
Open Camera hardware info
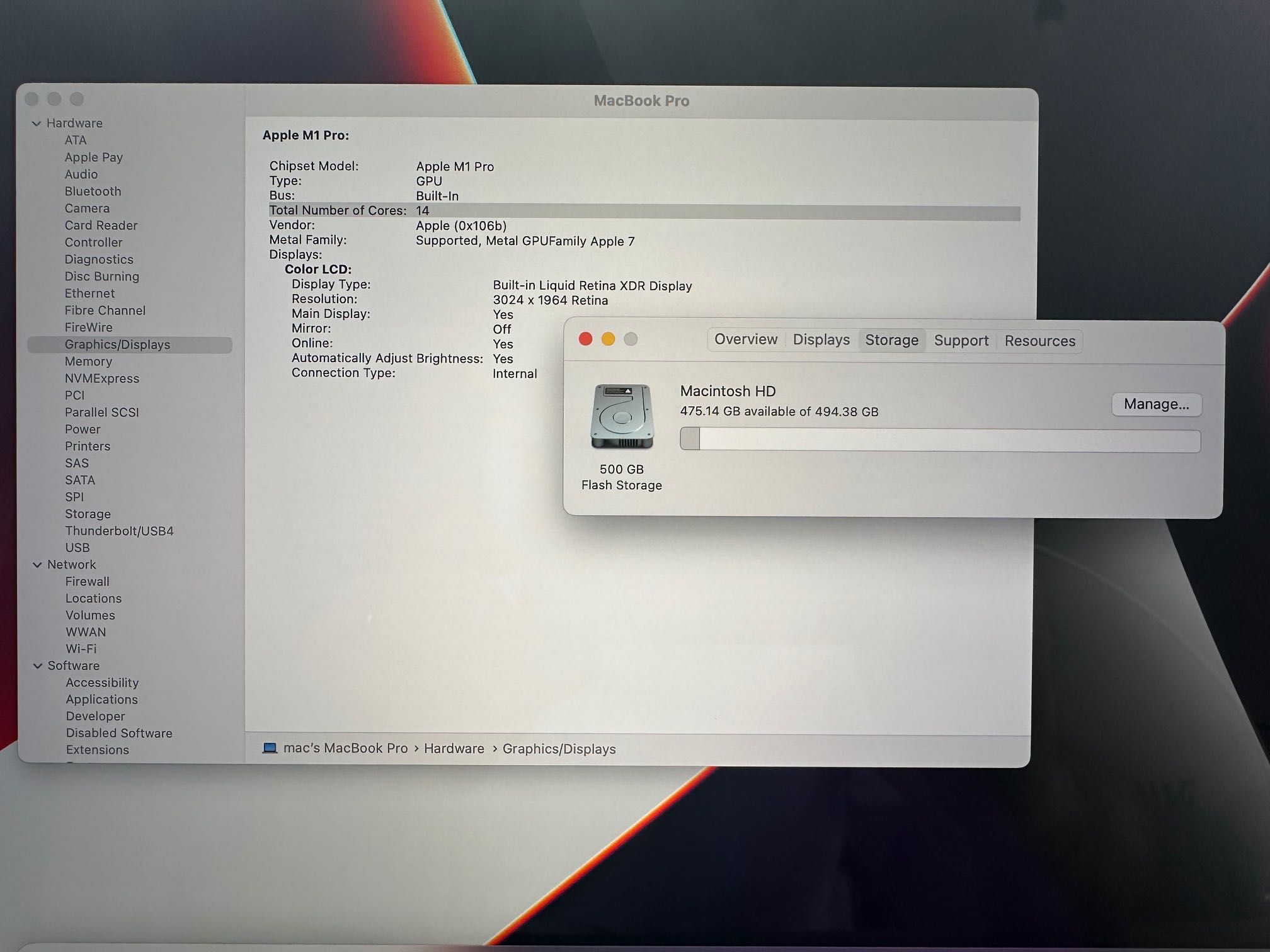87,208
